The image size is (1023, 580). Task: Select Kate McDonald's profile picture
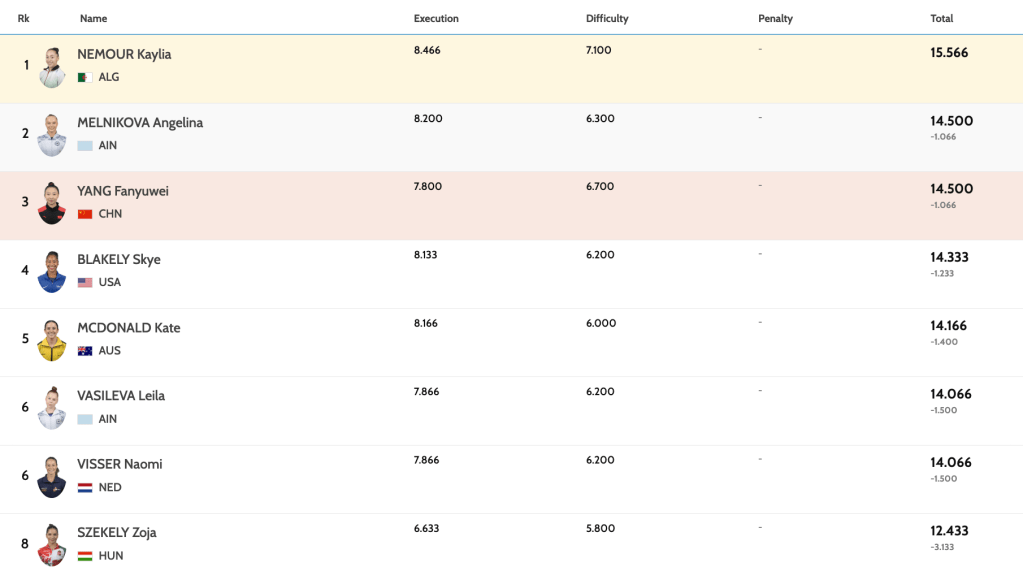tap(52, 340)
